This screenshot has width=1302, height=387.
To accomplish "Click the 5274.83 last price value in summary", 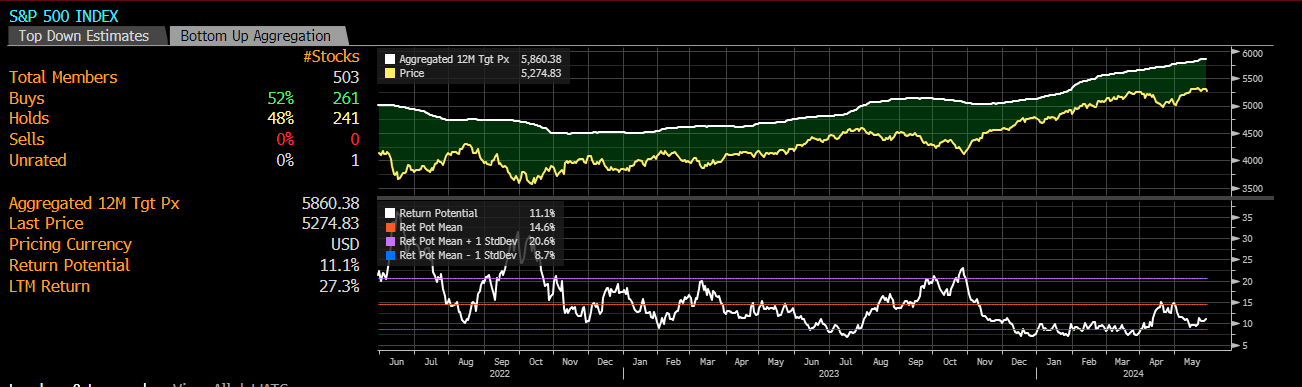I will [330, 224].
